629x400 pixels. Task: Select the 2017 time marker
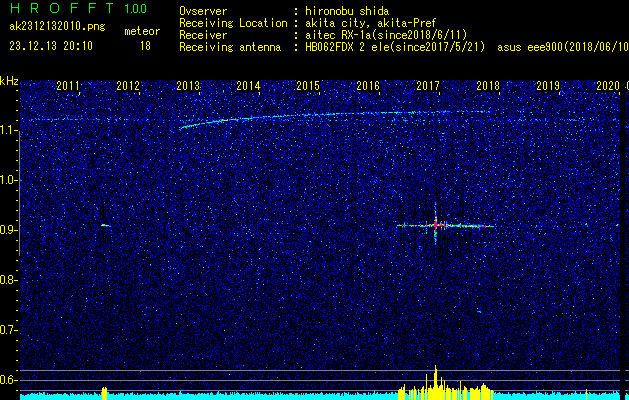pos(428,86)
